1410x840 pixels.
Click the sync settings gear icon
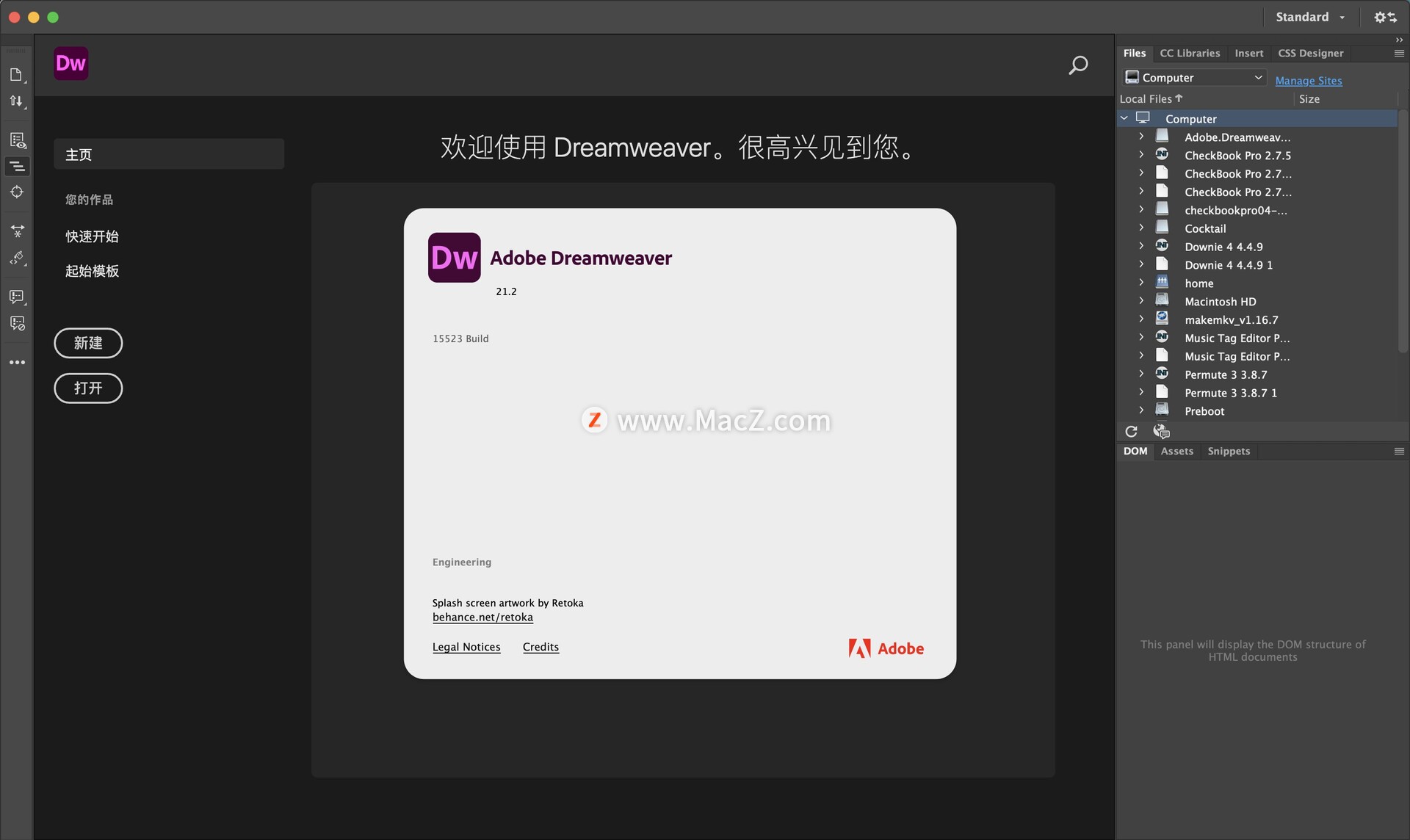click(x=1385, y=17)
